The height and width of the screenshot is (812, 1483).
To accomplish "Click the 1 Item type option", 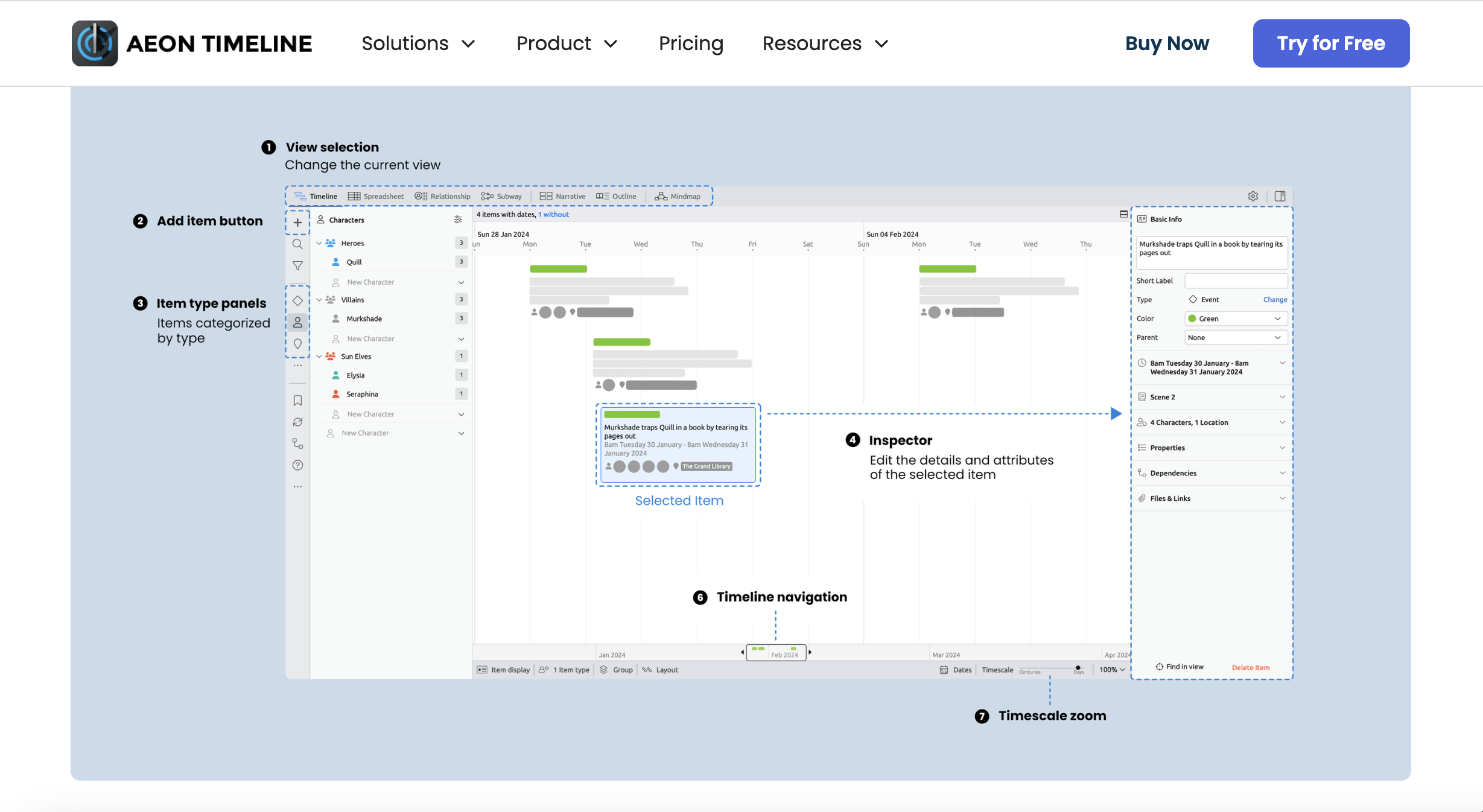I will (x=564, y=670).
